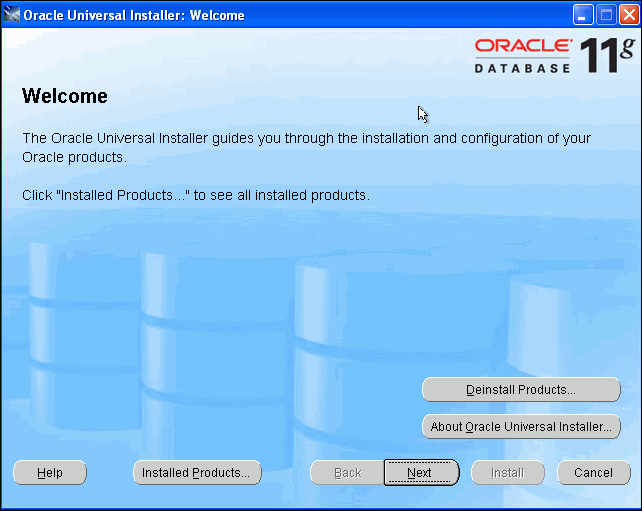The width and height of the screenshot is (642, 511).
Task: Close the Oracle Universal Installer window
Action: coord(628,15)
